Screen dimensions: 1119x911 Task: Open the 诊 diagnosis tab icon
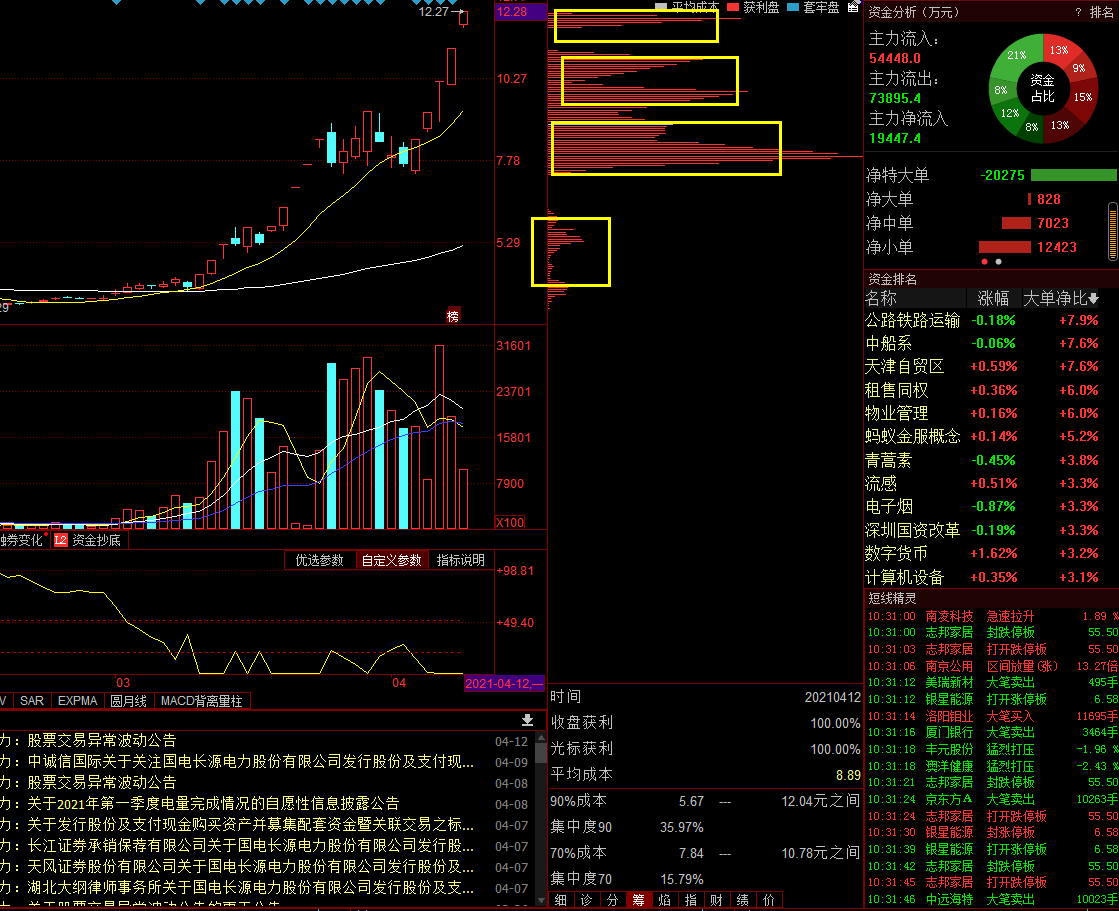(586, 900)
